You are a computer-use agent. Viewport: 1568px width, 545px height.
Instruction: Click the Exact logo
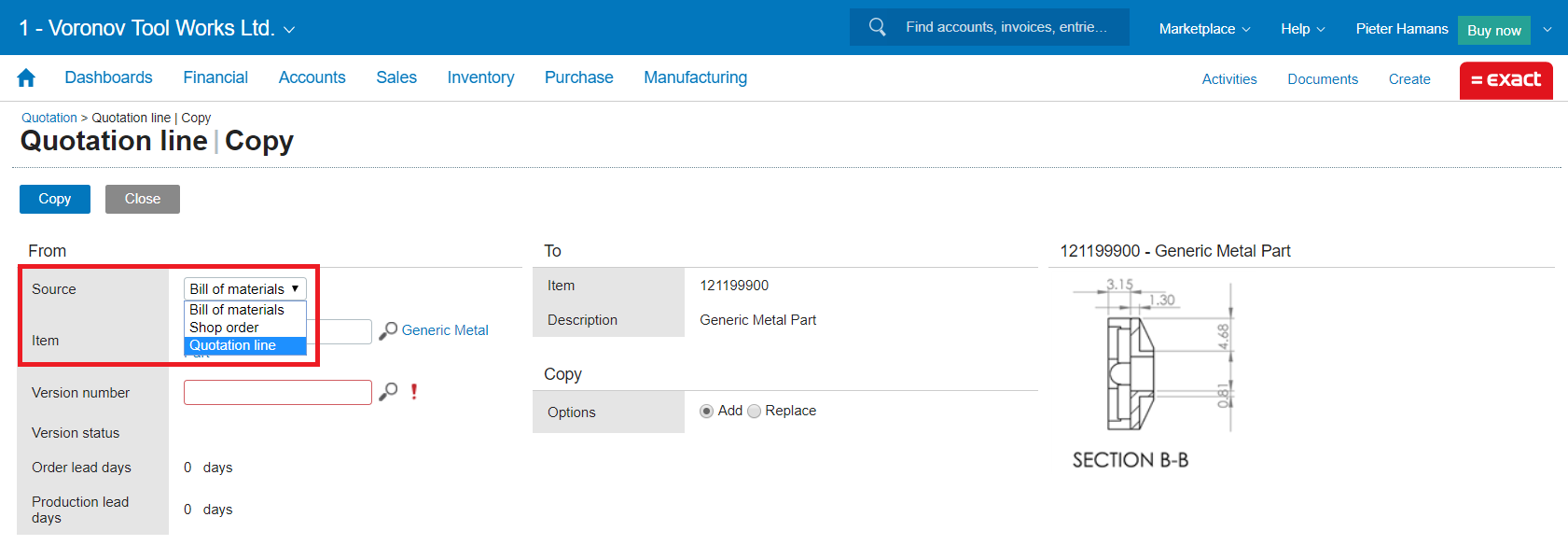coord(1506,80)
